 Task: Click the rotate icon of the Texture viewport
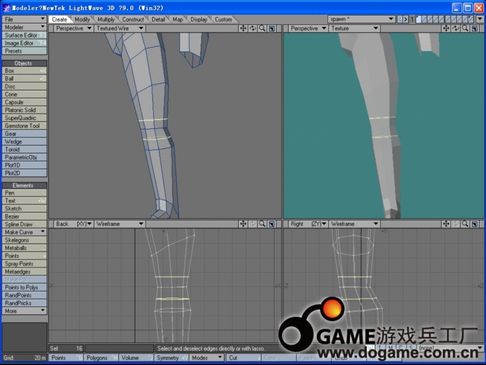coord(456,28)
